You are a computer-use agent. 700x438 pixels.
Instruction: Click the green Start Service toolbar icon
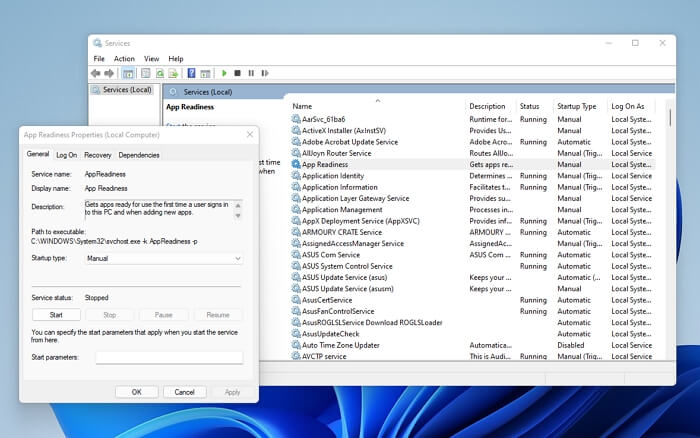coord(225,73)
